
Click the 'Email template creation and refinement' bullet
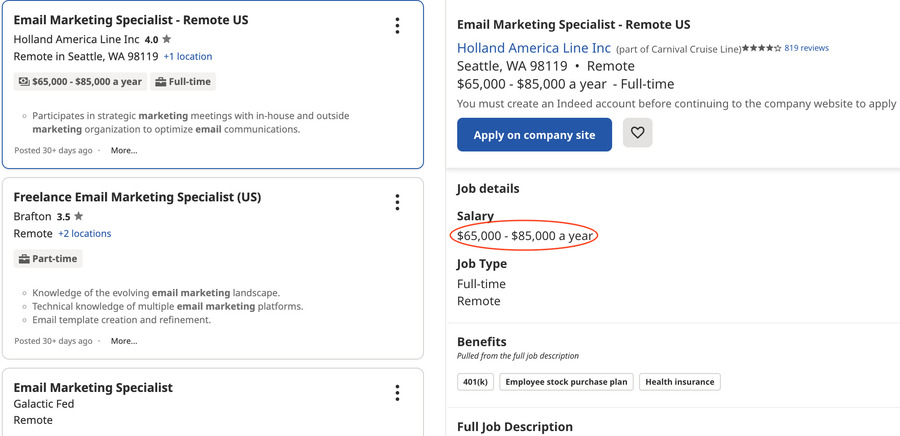[122, 320]
